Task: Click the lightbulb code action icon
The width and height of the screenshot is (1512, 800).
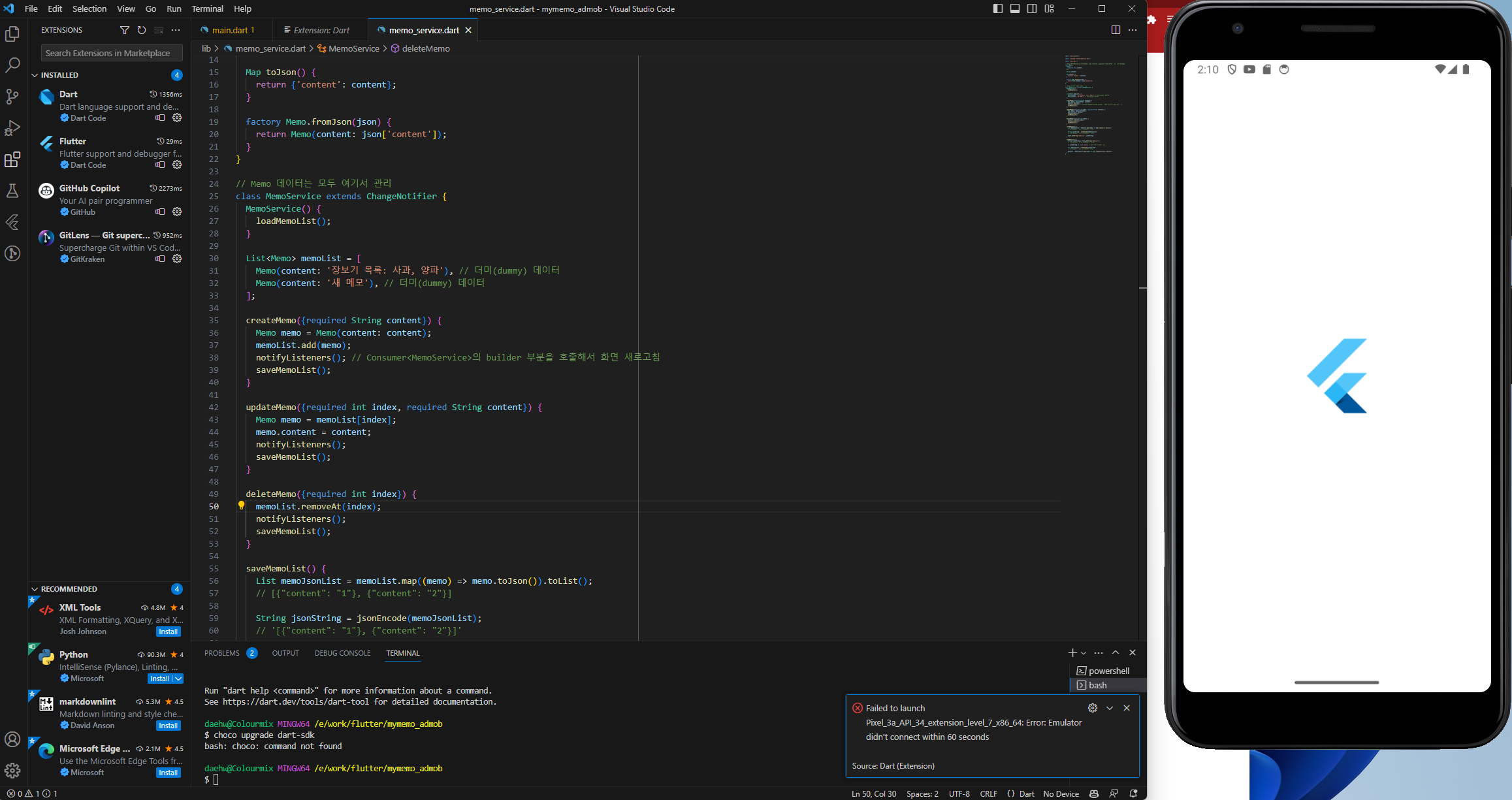Action: click(x=241, y=505)
